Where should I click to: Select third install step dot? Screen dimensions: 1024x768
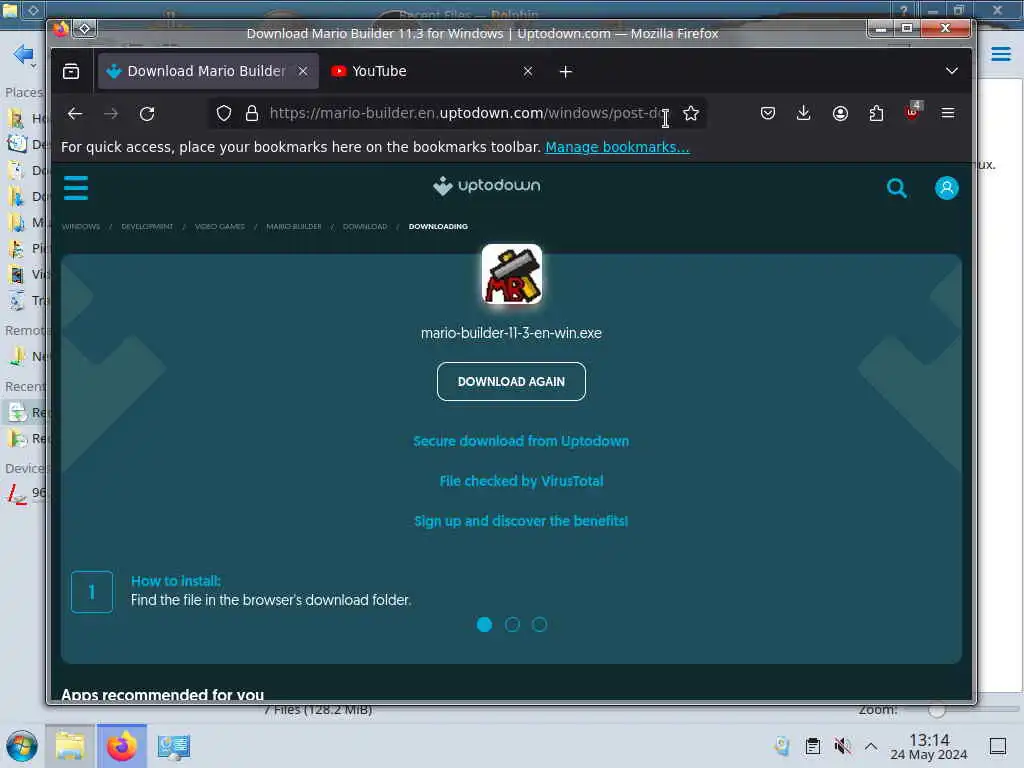click(539, 625)
